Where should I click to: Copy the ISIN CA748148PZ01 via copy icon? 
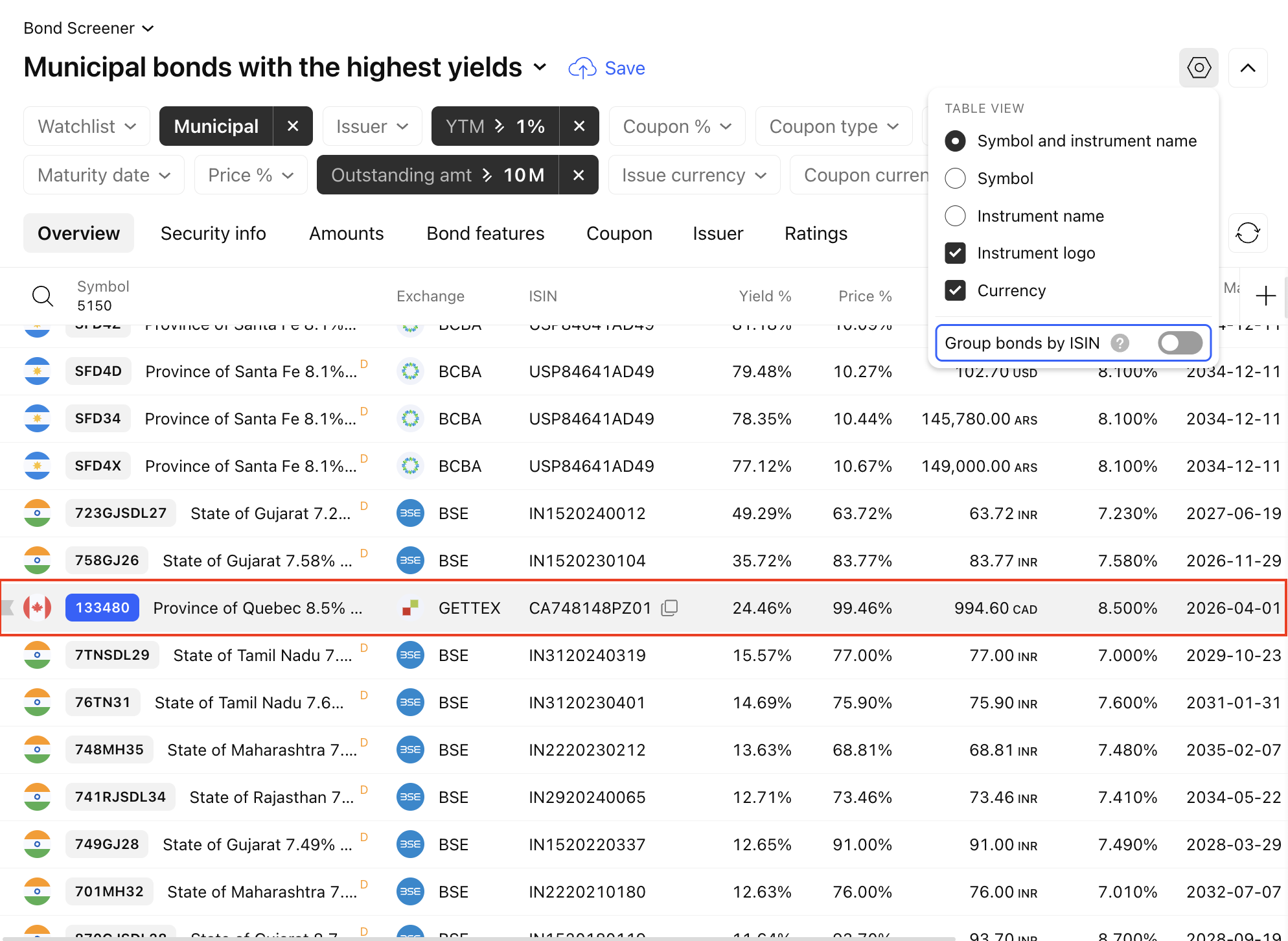pyautogui.click(x=669, y=608)
